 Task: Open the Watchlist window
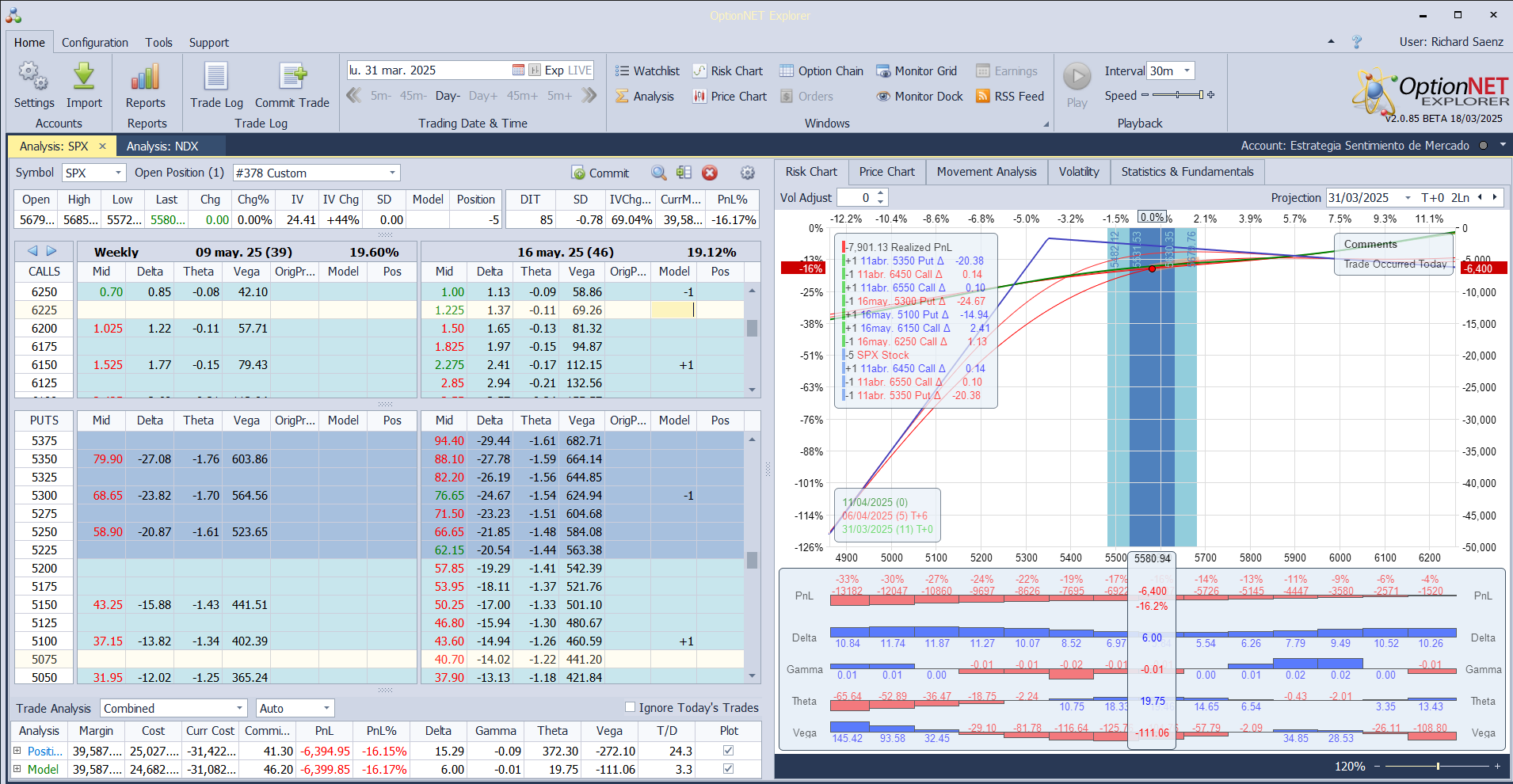pos(647,71)
